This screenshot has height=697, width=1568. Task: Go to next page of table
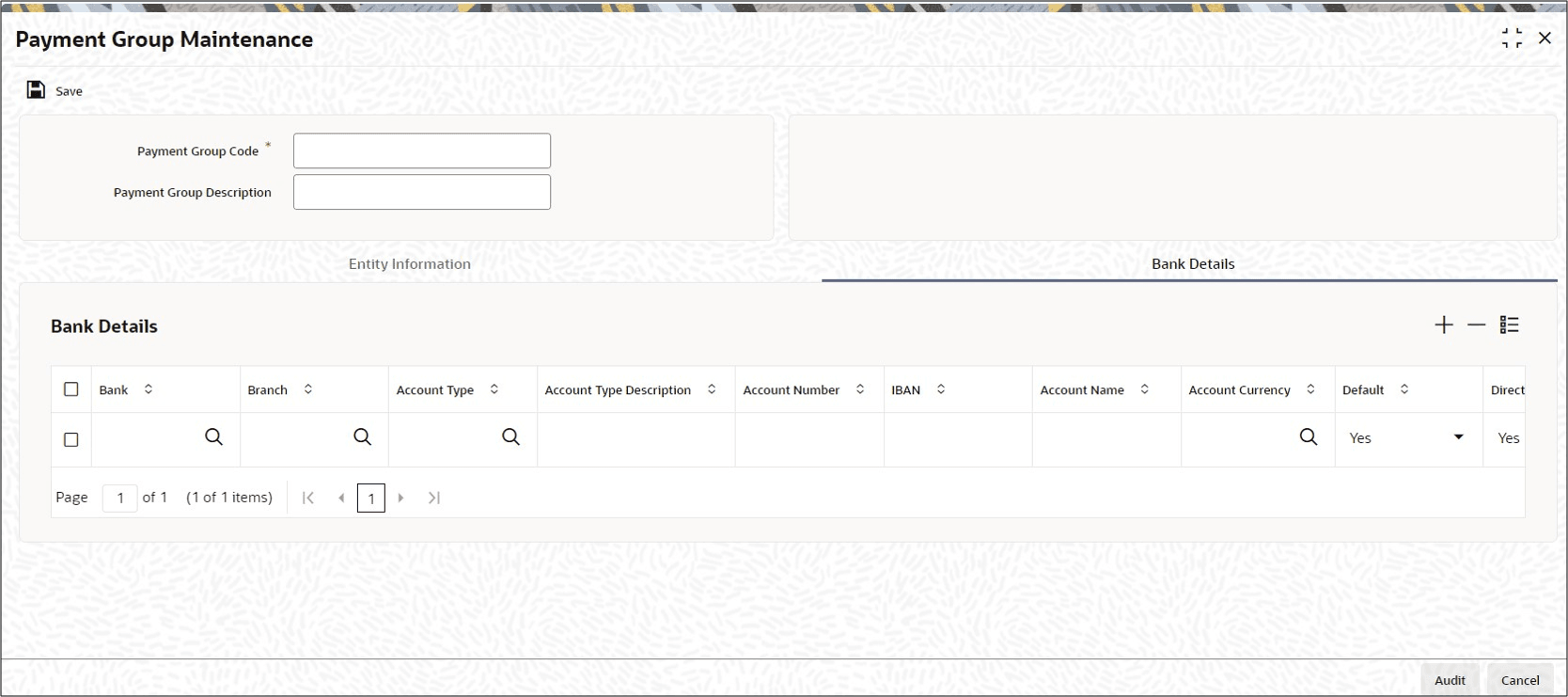(400, 498)
